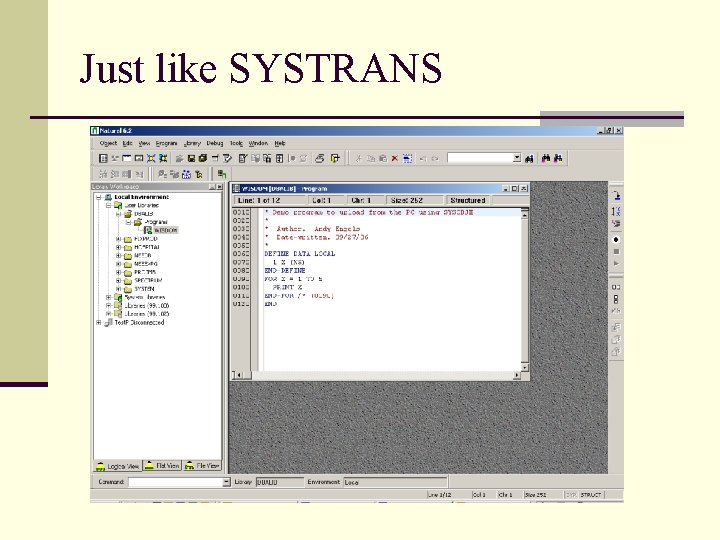Screen dimensions: 720x540
Task: Switch to the Logical View tab
Action: pyautogui.click(x=118, y=466)
